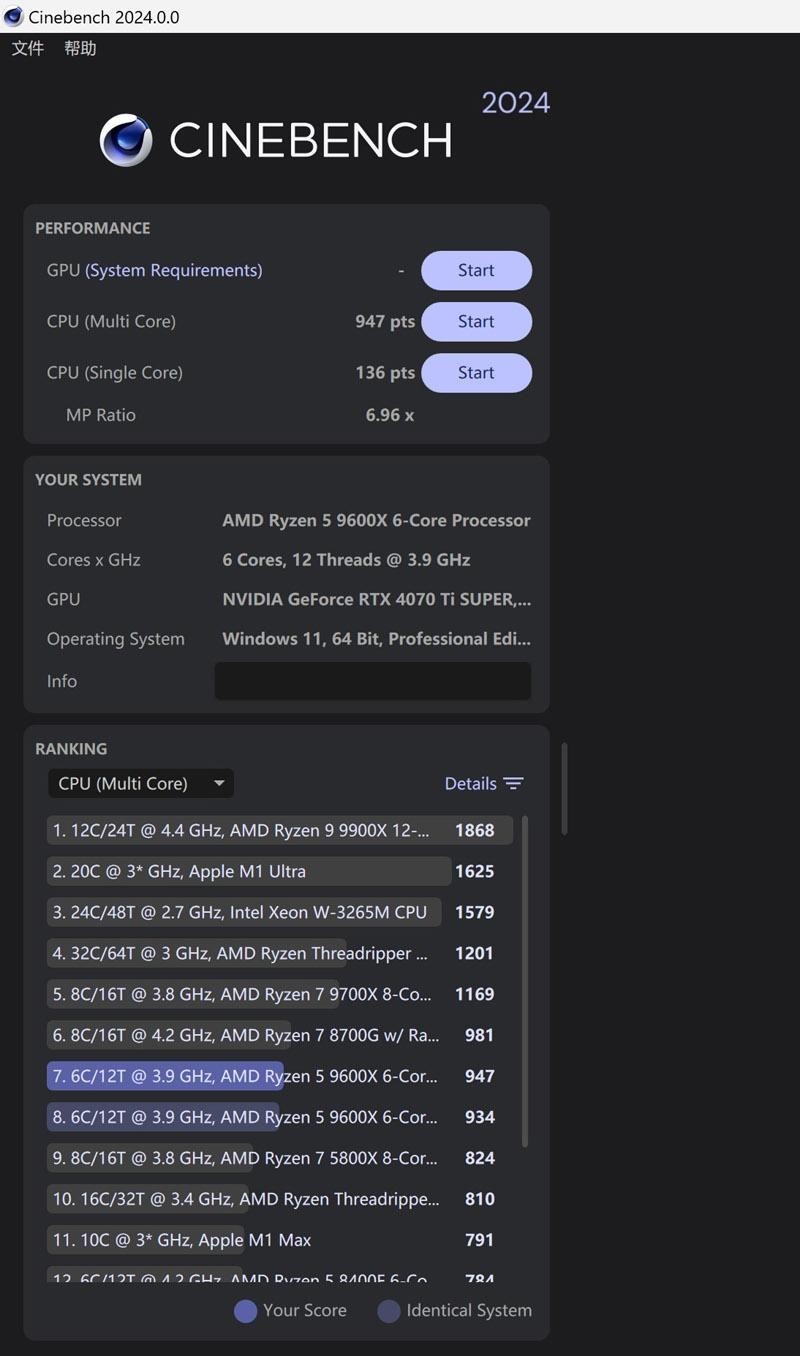Click the Your Score legend dot

(x=245, y=1311)
